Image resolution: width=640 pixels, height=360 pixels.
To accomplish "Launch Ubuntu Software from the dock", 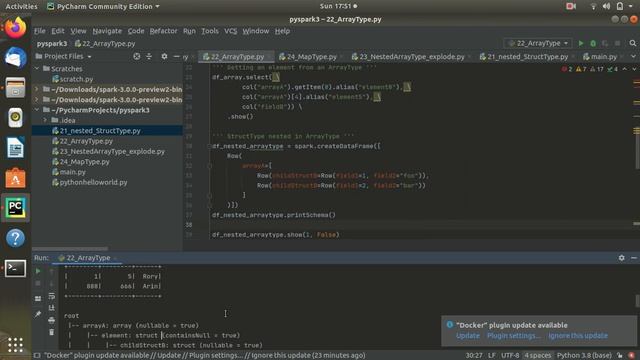I will (16, 178).
